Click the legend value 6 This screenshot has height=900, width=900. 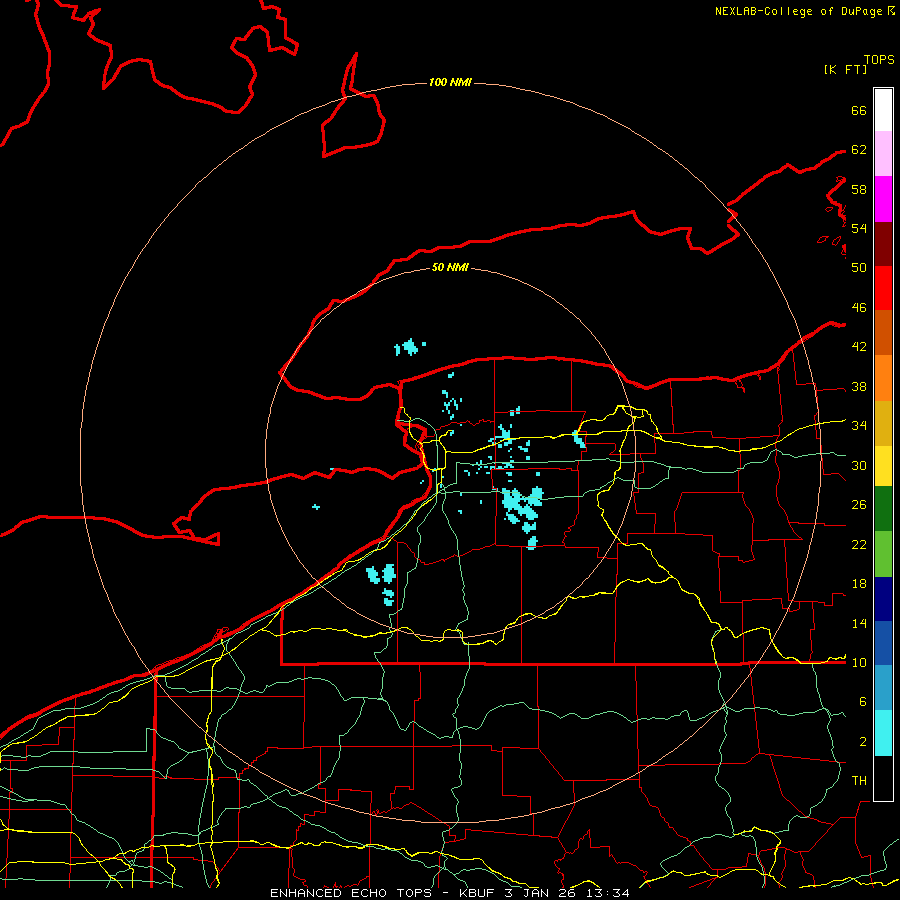click(862, 701)
